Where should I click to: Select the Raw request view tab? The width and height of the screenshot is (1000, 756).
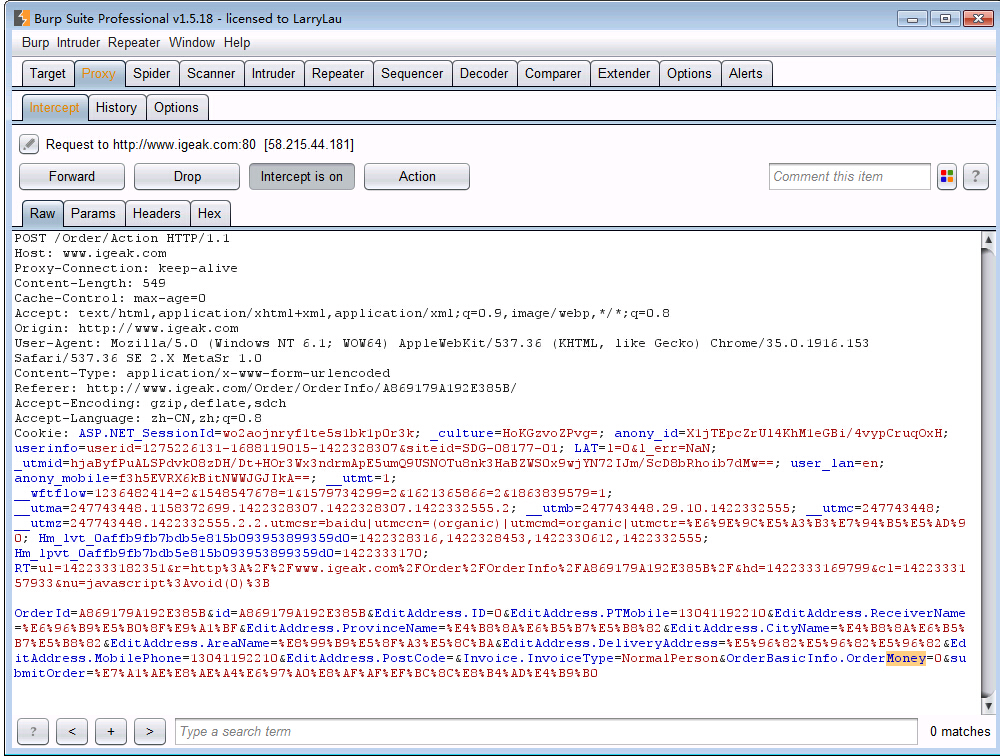tap(43, 213)
